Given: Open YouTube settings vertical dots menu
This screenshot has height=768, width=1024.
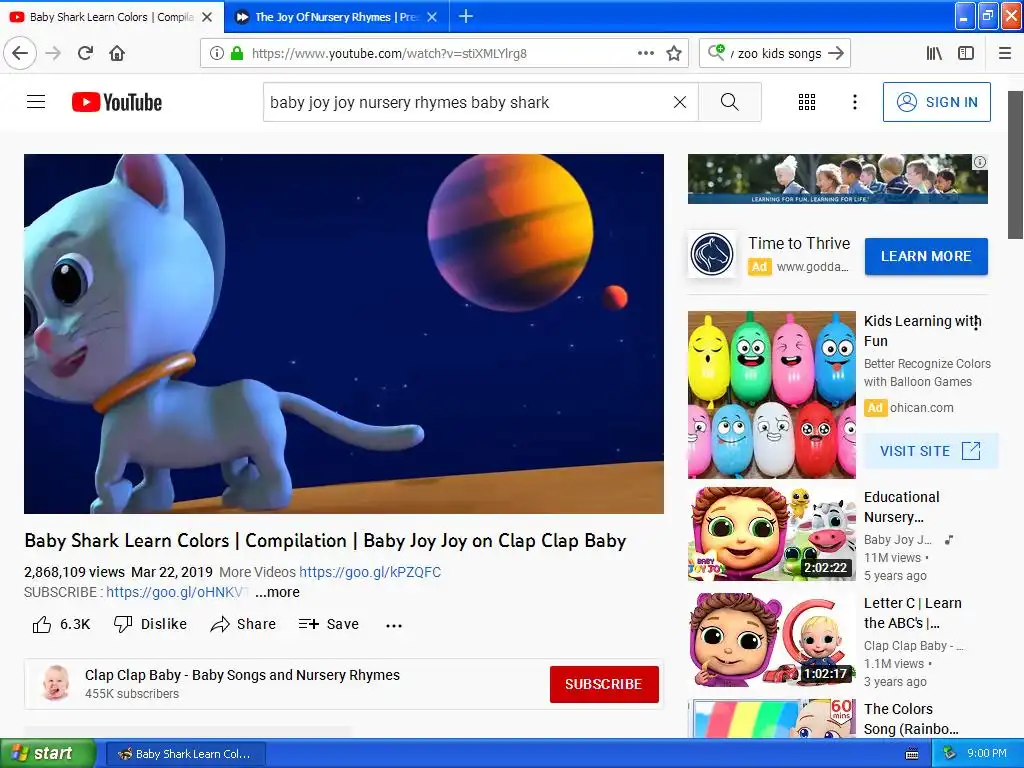Looking at the screenshot, I should [x=855, y=102].
